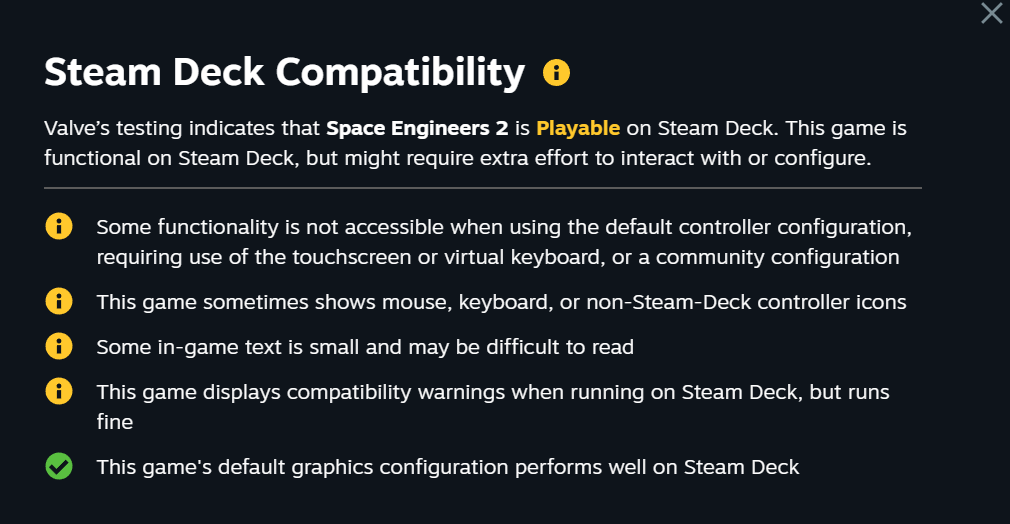Click the horizontal divider below the description
1010x524 pixels.
(482, 187)
